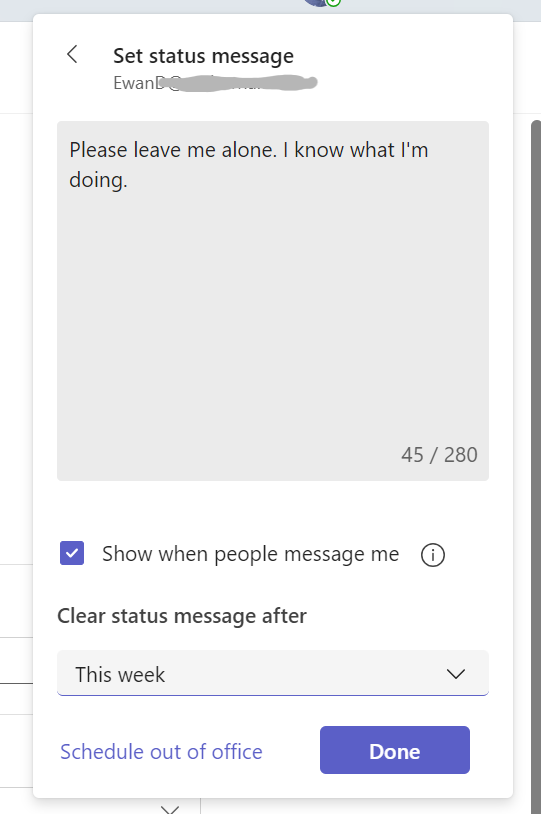This screenshot has height=814, width=541.
Task: Place cursor after the word "doing."
Action: pos(128,180)
